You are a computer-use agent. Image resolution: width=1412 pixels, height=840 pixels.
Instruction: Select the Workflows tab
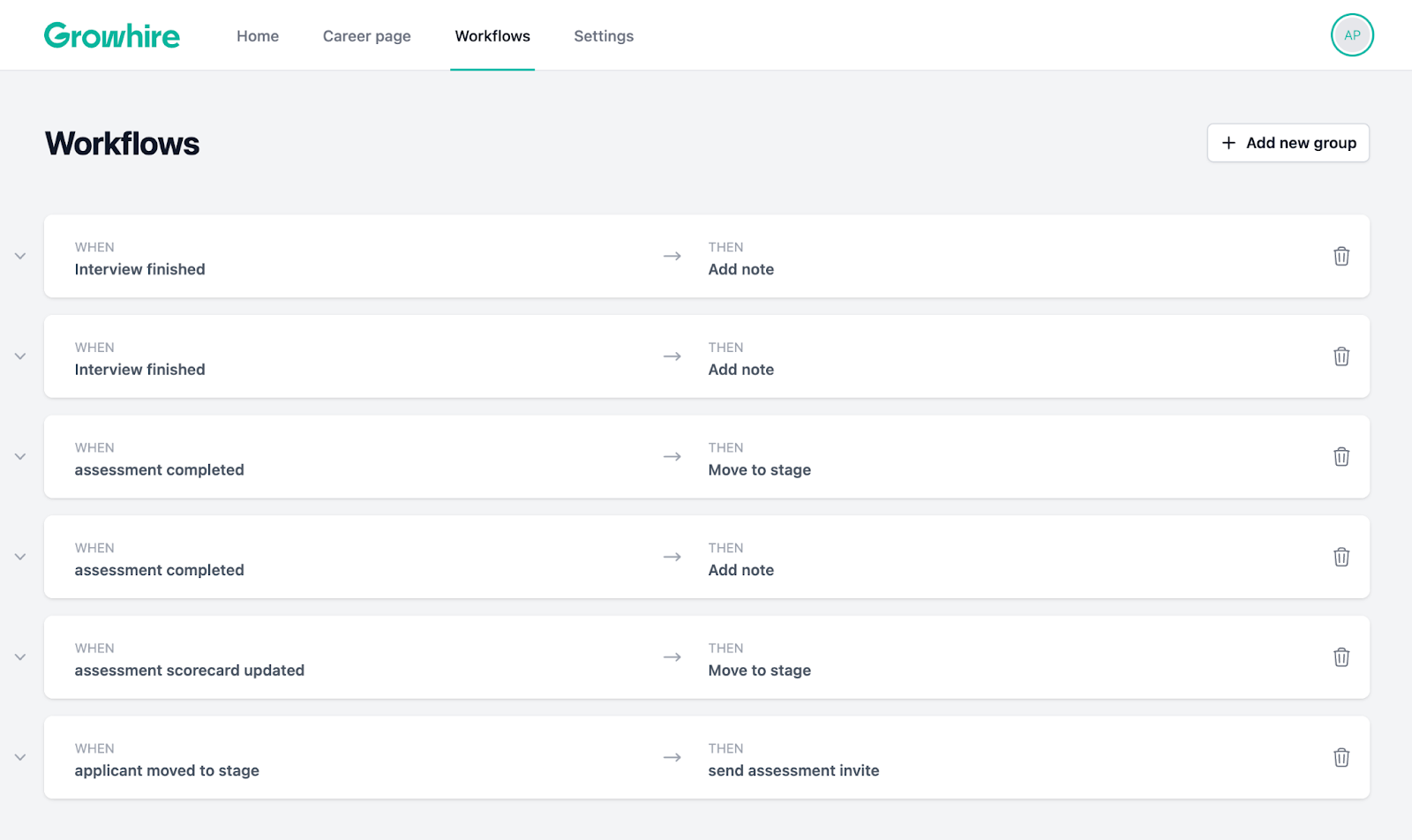coord(492,36)
